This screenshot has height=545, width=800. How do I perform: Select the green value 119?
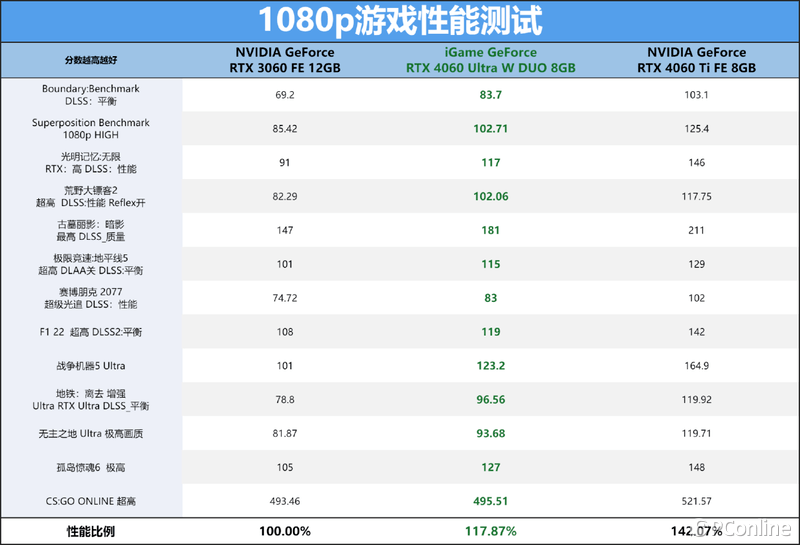491,332
